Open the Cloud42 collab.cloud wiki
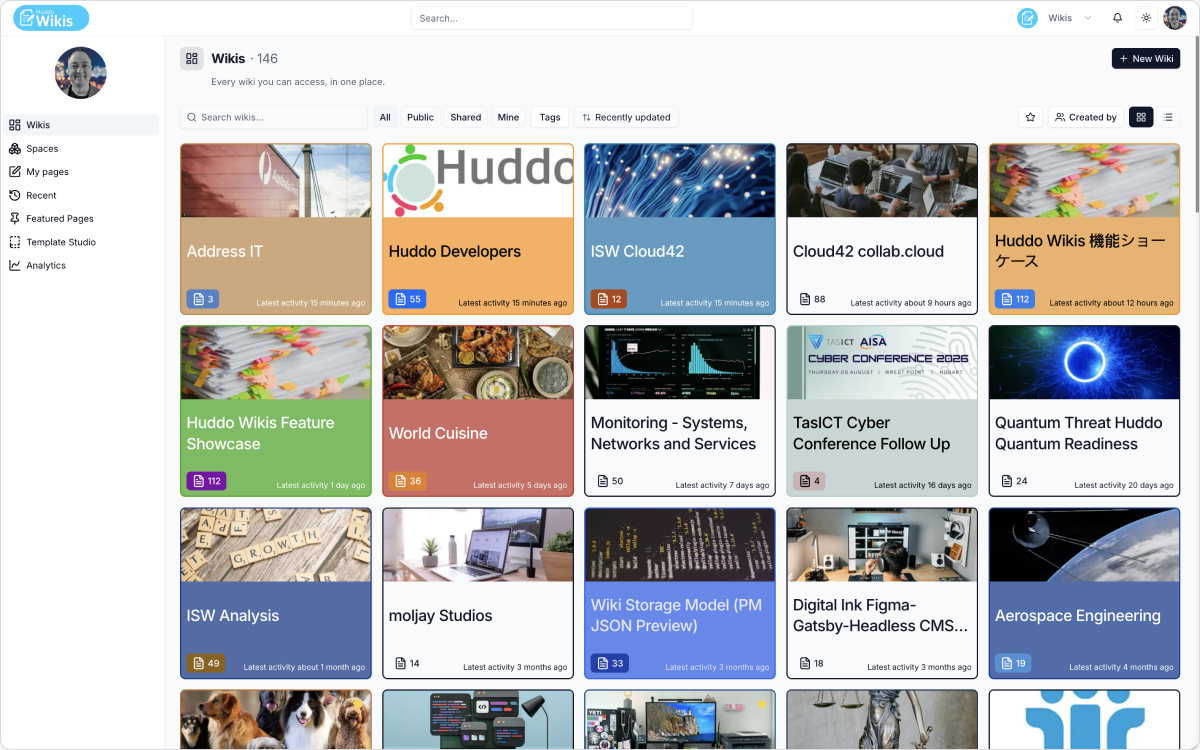The image size is (1200, 750). pos(882,229)
